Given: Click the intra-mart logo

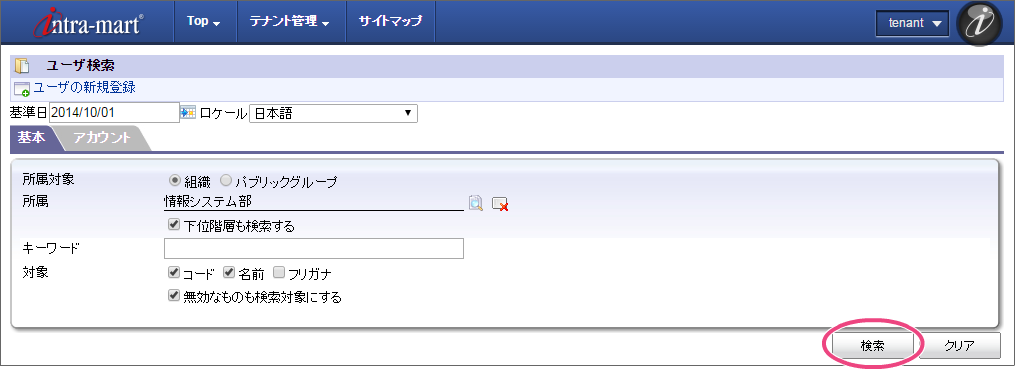Looking at the screenshot, I should (89, 22).
